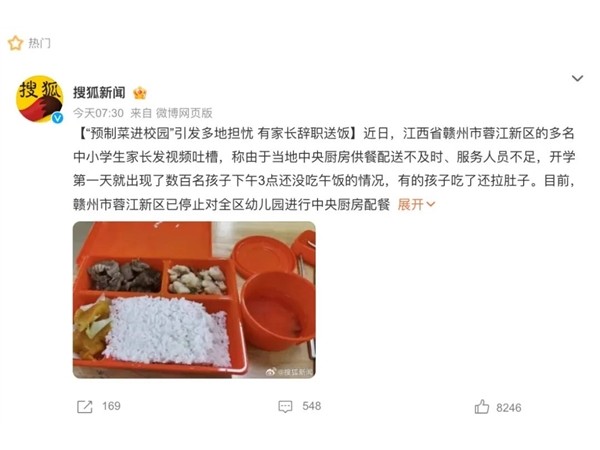Open comments via the speech bubble icon
Screen dimensions: 600x450
tap(285, 406)
